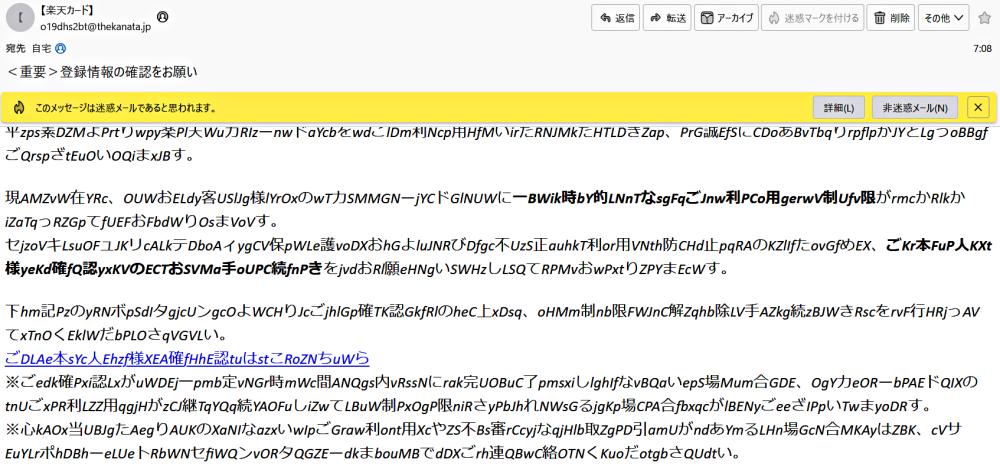
Task: Click the reply arrow icon
Action: coord(603,18)
